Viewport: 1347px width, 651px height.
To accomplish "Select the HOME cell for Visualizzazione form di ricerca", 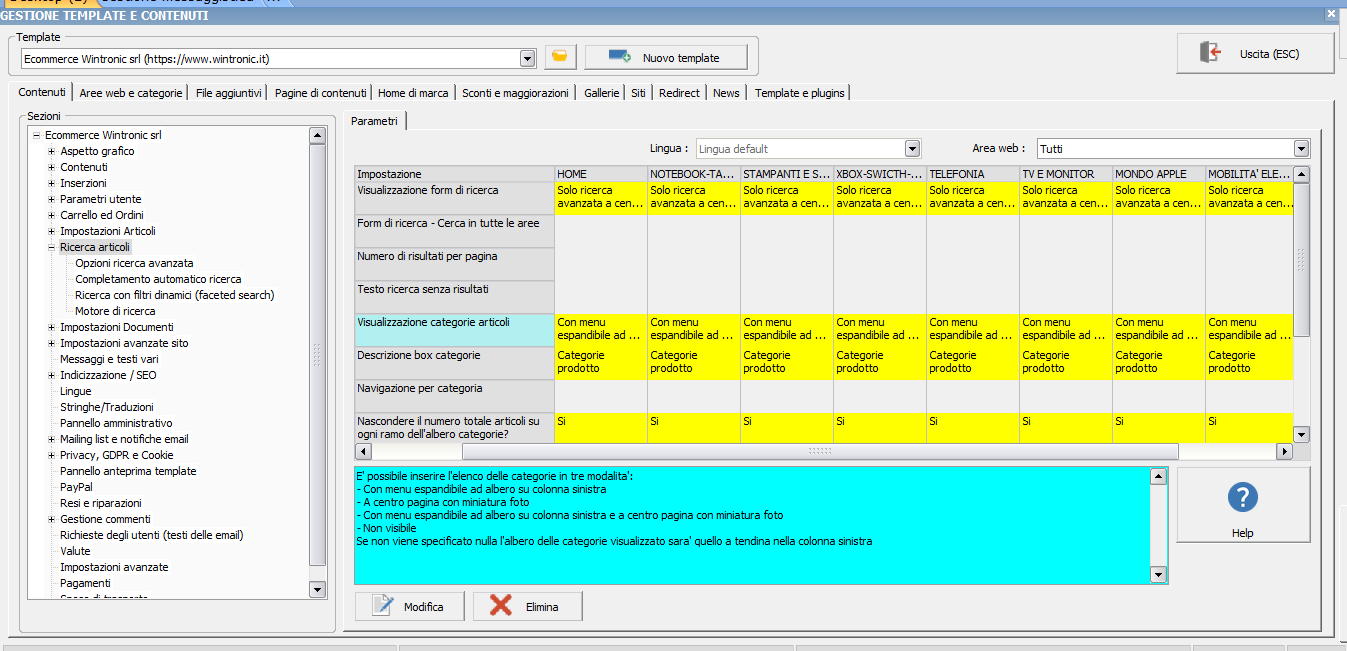I will [x=601, y=198].
